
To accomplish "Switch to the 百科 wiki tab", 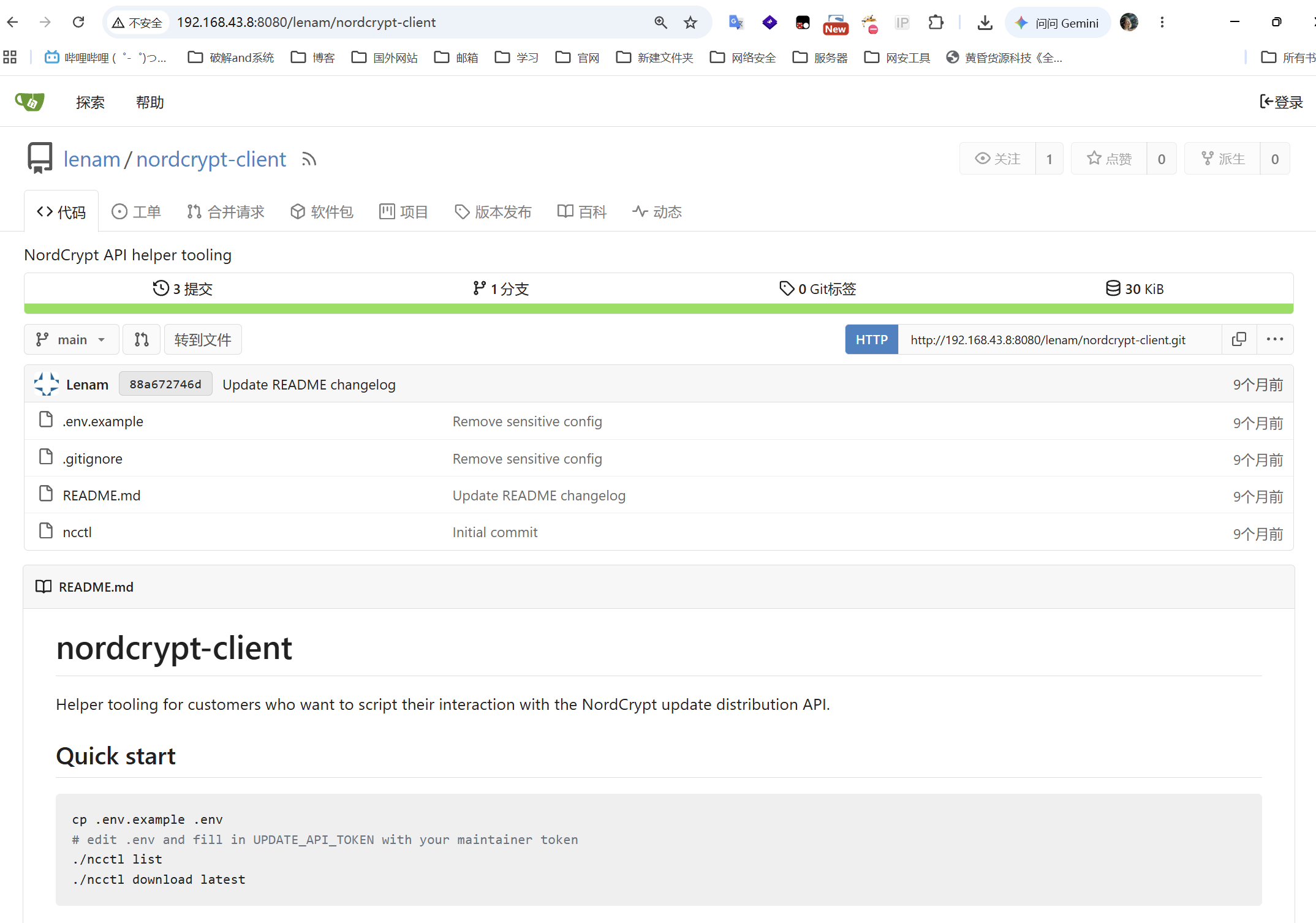I will coord(582,212).
